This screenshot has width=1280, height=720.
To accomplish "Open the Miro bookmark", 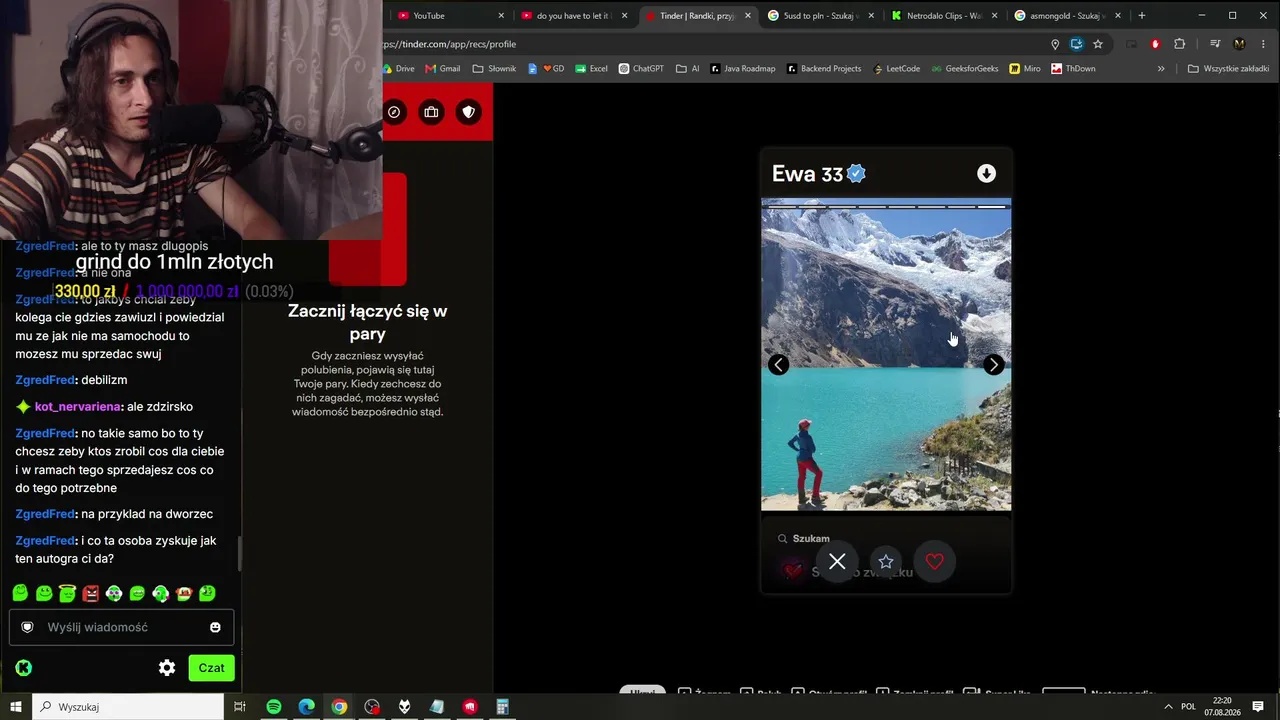I will (1026, 69).
